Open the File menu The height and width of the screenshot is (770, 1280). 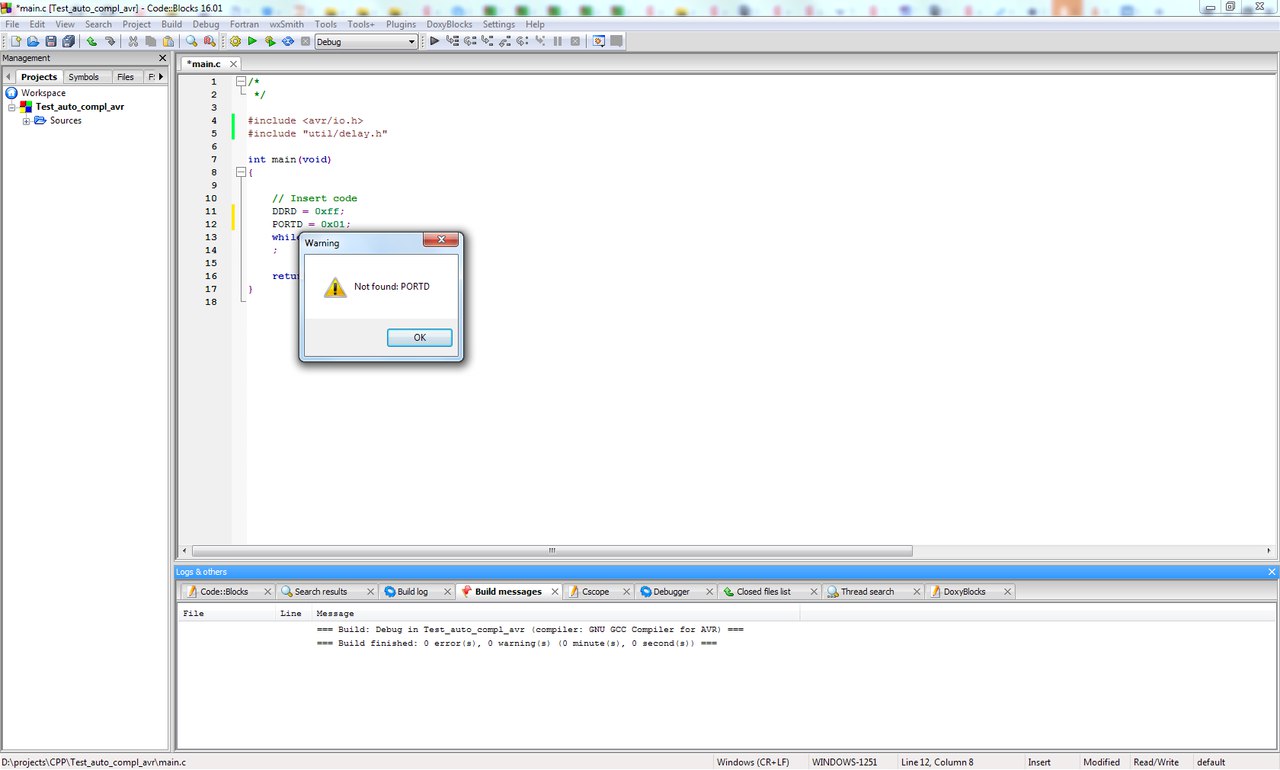pos(12,24)
